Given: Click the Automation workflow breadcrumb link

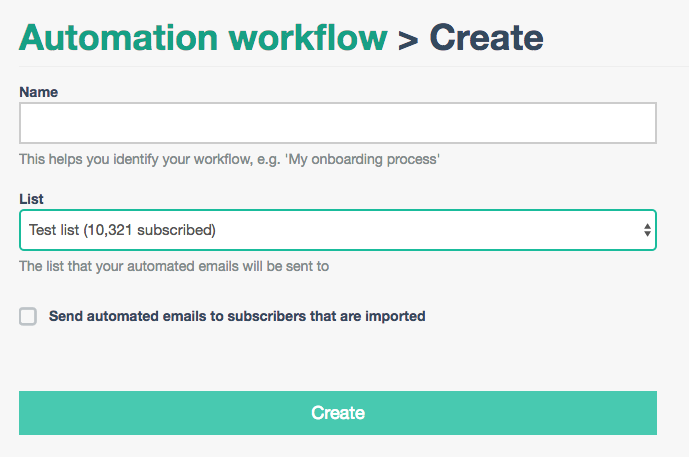Looking at the screenshot, I should 202,37.
